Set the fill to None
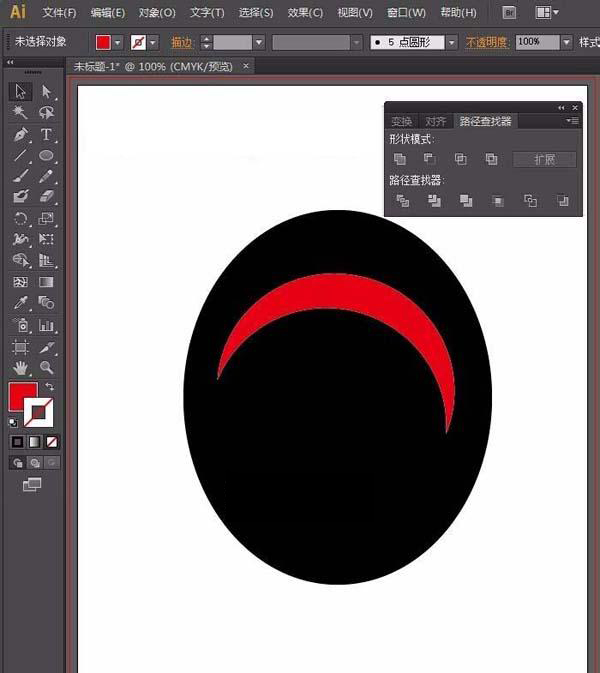This screenshot has width=600, height=673. pyautogui.click(x=52, y=441)
